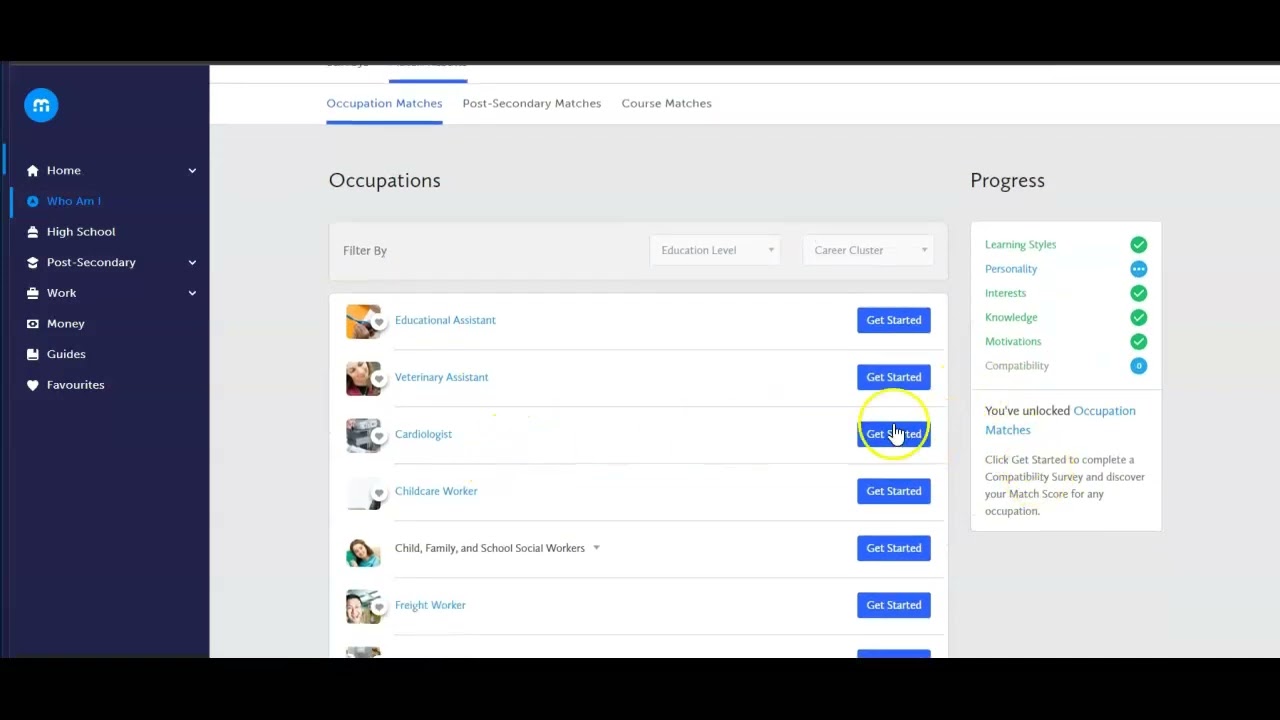Open the Veterinary Assistant occupation link

click(x=442, y=377)
